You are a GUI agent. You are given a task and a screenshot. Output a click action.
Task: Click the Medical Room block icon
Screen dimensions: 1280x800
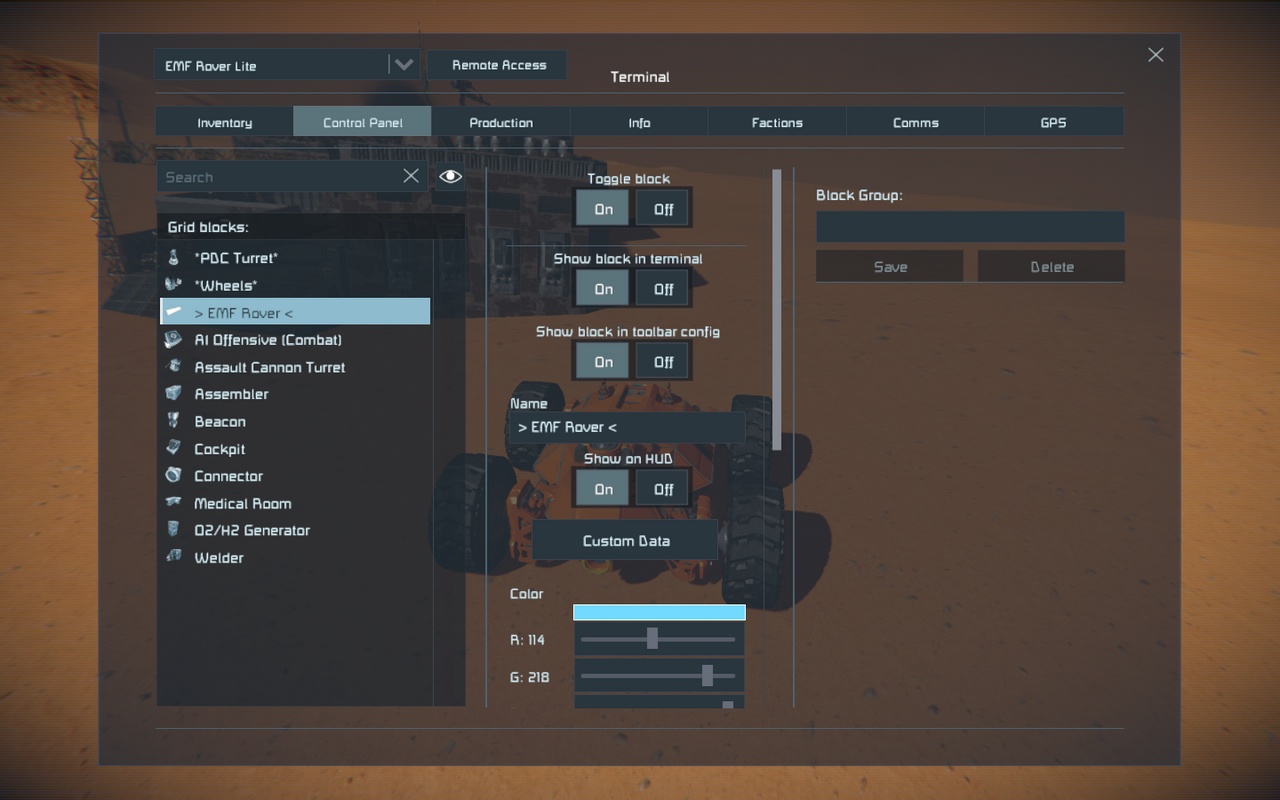[x=174, y=503]
